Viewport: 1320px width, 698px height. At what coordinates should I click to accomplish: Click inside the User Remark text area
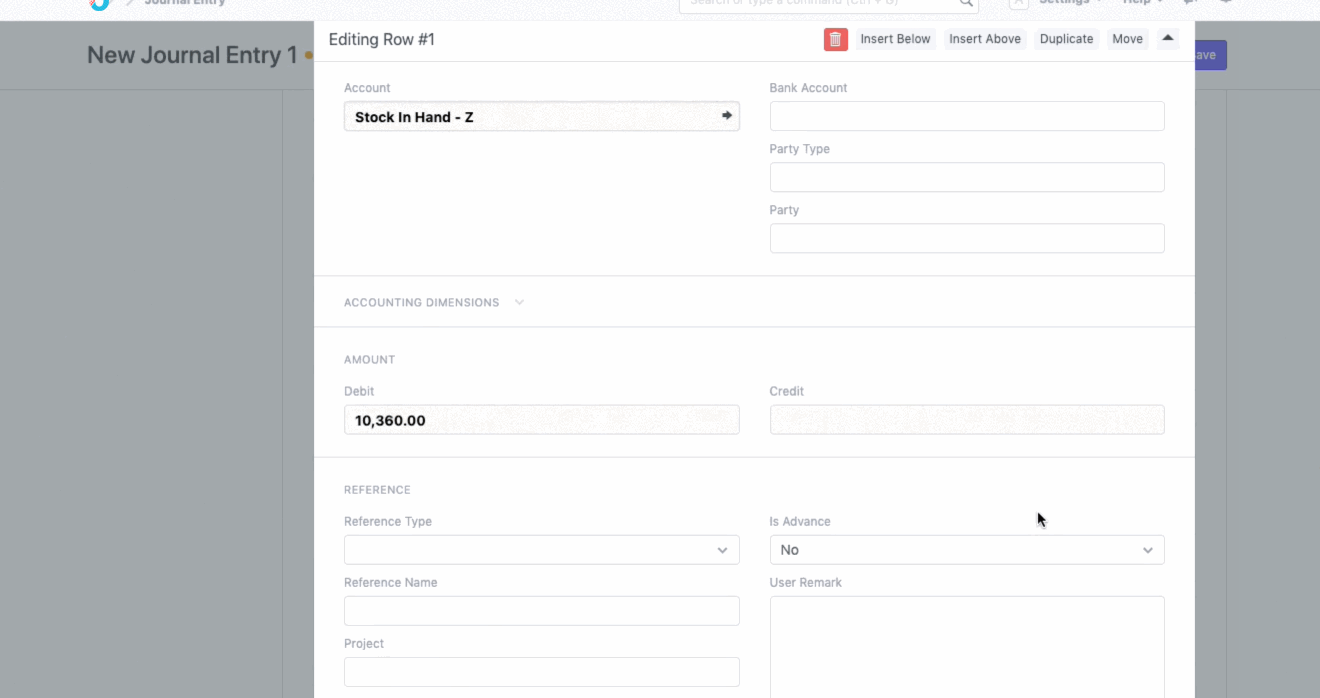[x=967, y=647]
